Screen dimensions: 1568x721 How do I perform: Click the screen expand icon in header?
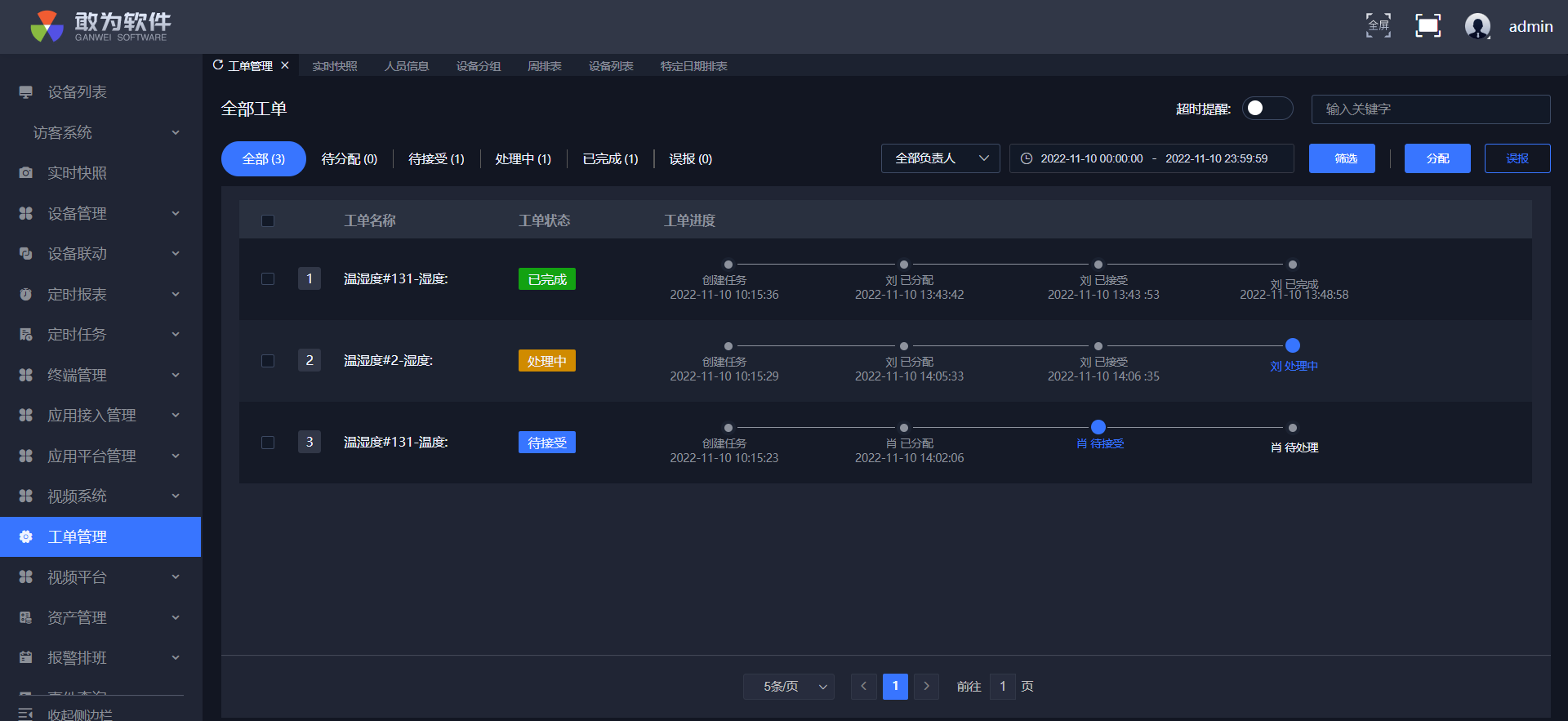coord(1428,26)
